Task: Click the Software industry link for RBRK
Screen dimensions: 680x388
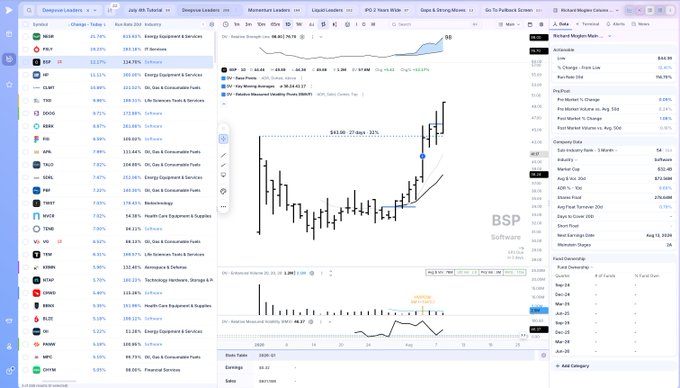Action: [153, 126]
